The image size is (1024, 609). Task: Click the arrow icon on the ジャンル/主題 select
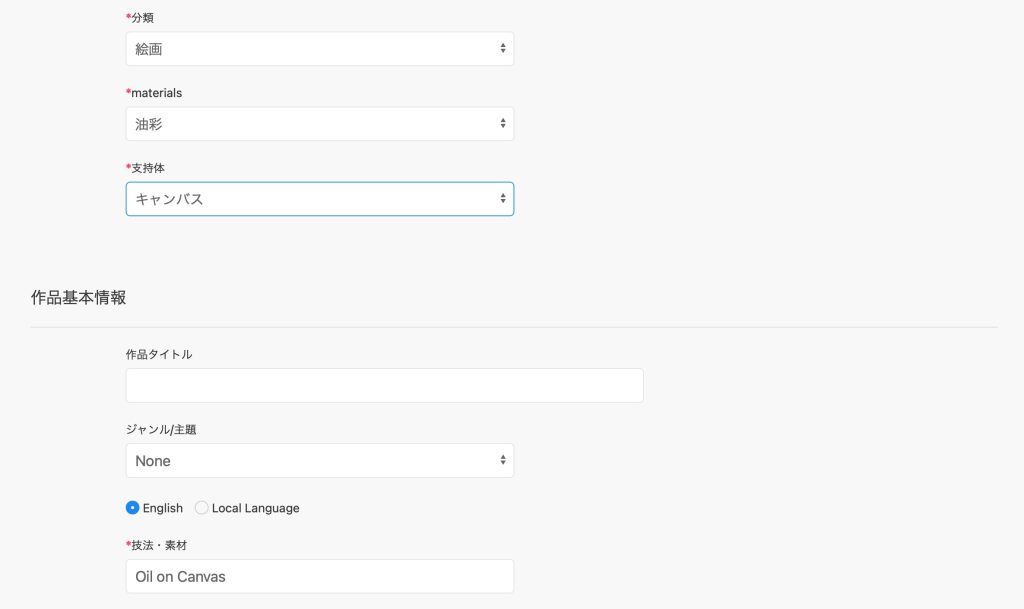pos(502,461)
